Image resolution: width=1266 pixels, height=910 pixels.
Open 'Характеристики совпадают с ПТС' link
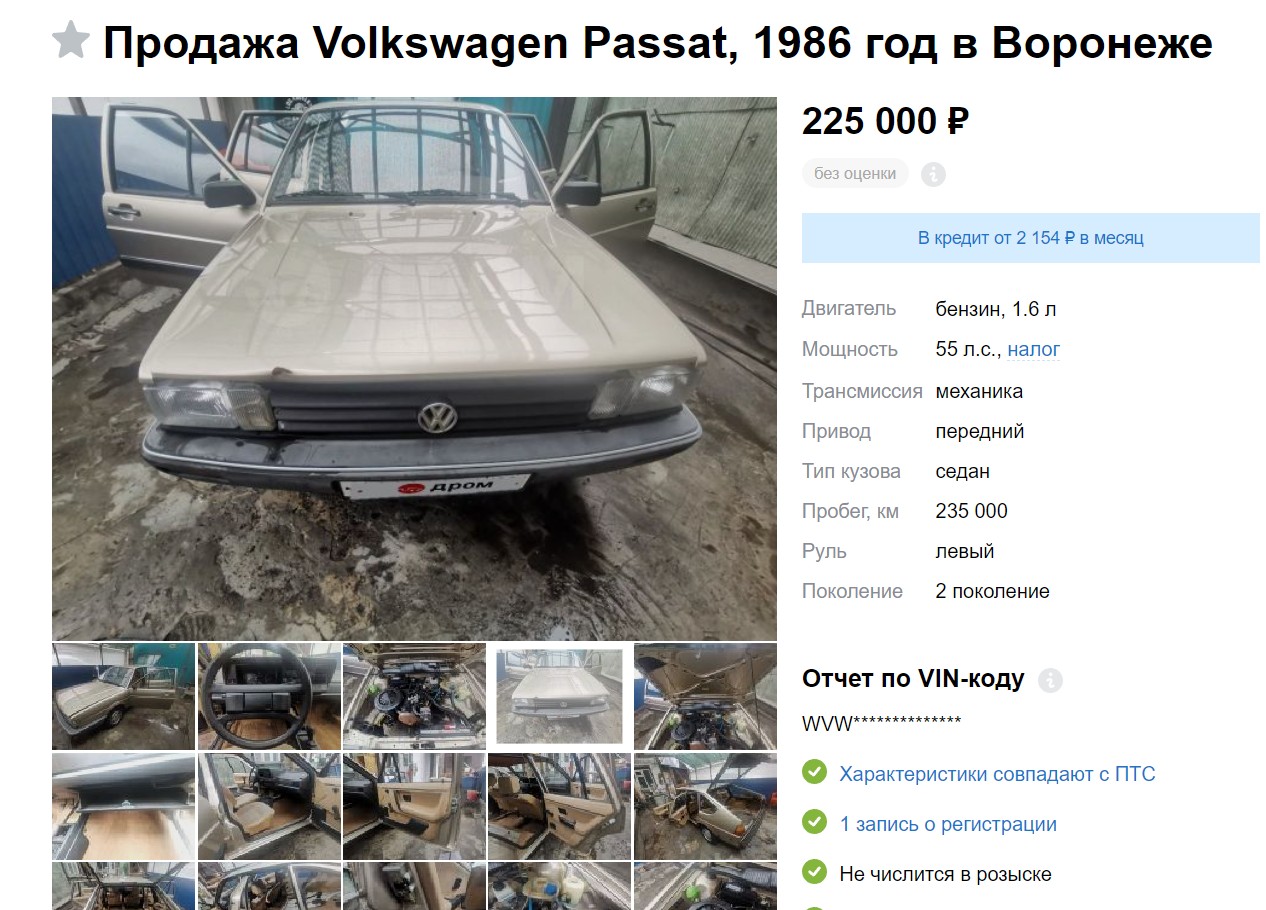click(997, 774)
